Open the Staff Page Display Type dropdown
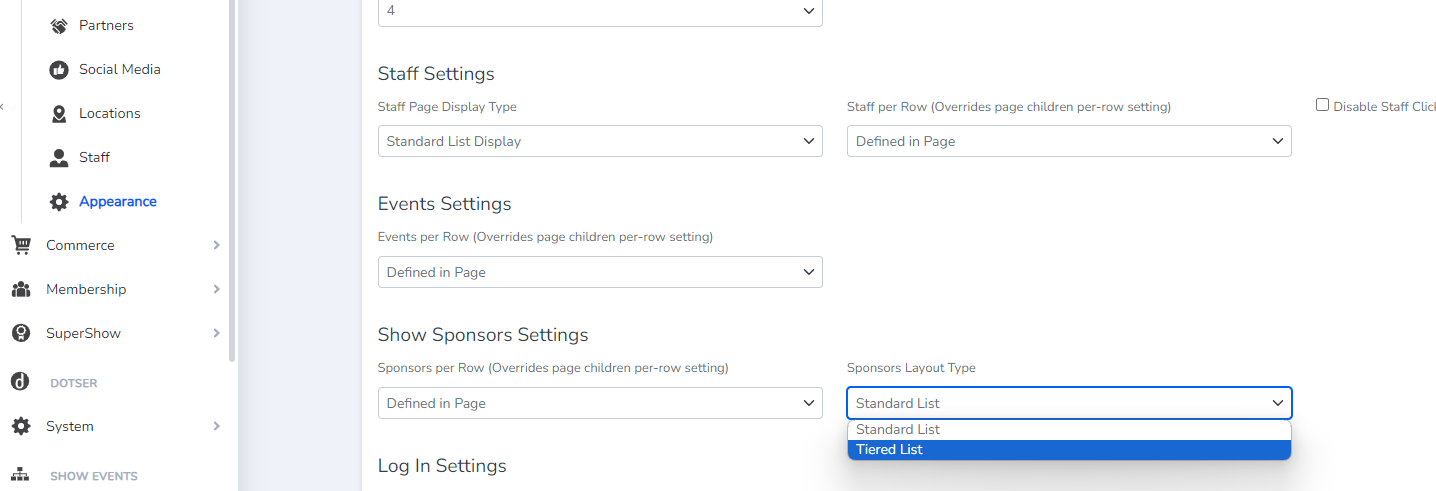This screenshot has width=1436, height=491. click(x=600, y=141)
